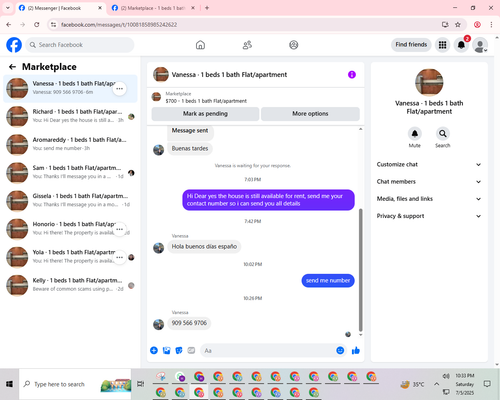Choose a sticker icon in composer
This screenshot has height=400, width=500.
[179, 350]
